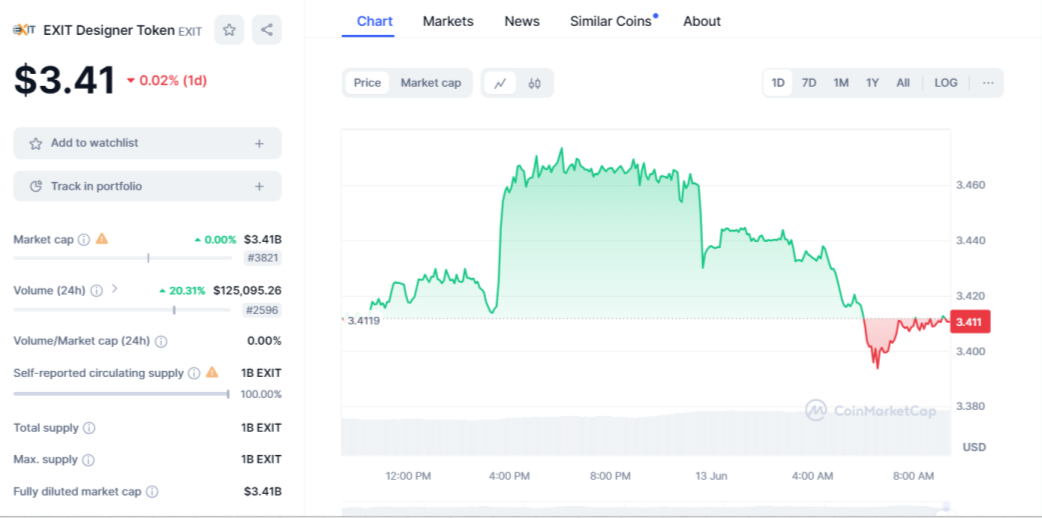Open the News tab

click(x=522, y=21)
